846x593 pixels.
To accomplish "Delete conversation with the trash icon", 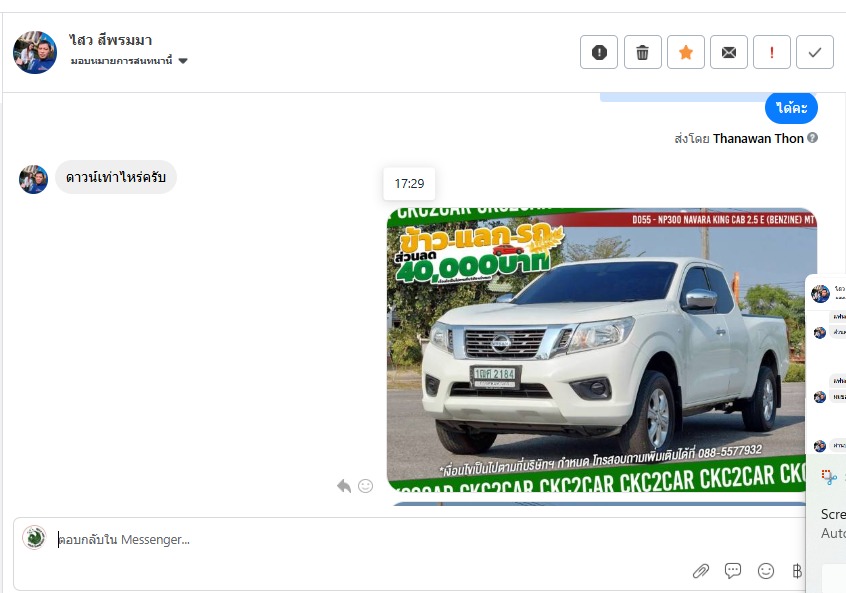I will click(x=643, y=53).
